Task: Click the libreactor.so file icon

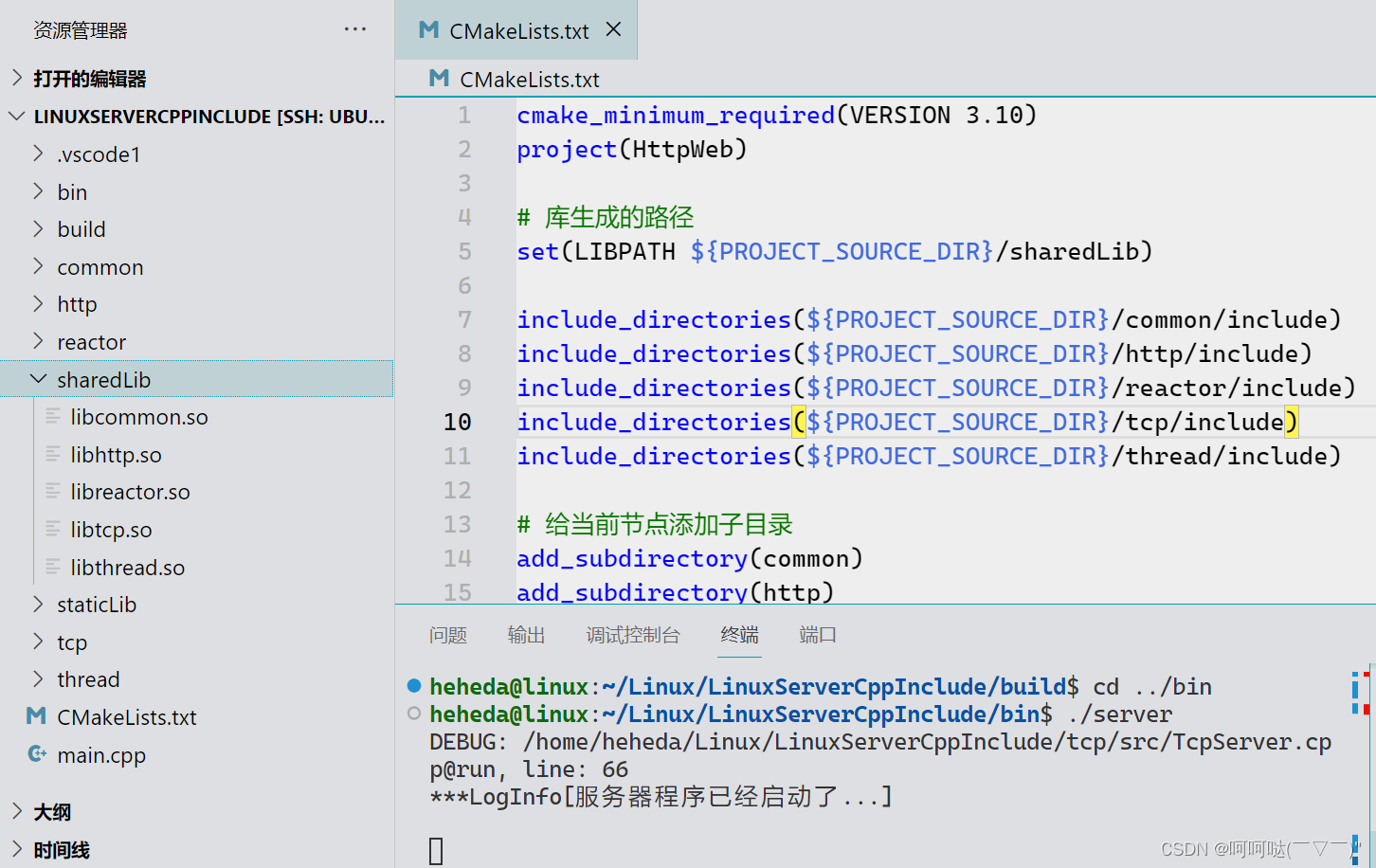Action: [x=53, y=492]
